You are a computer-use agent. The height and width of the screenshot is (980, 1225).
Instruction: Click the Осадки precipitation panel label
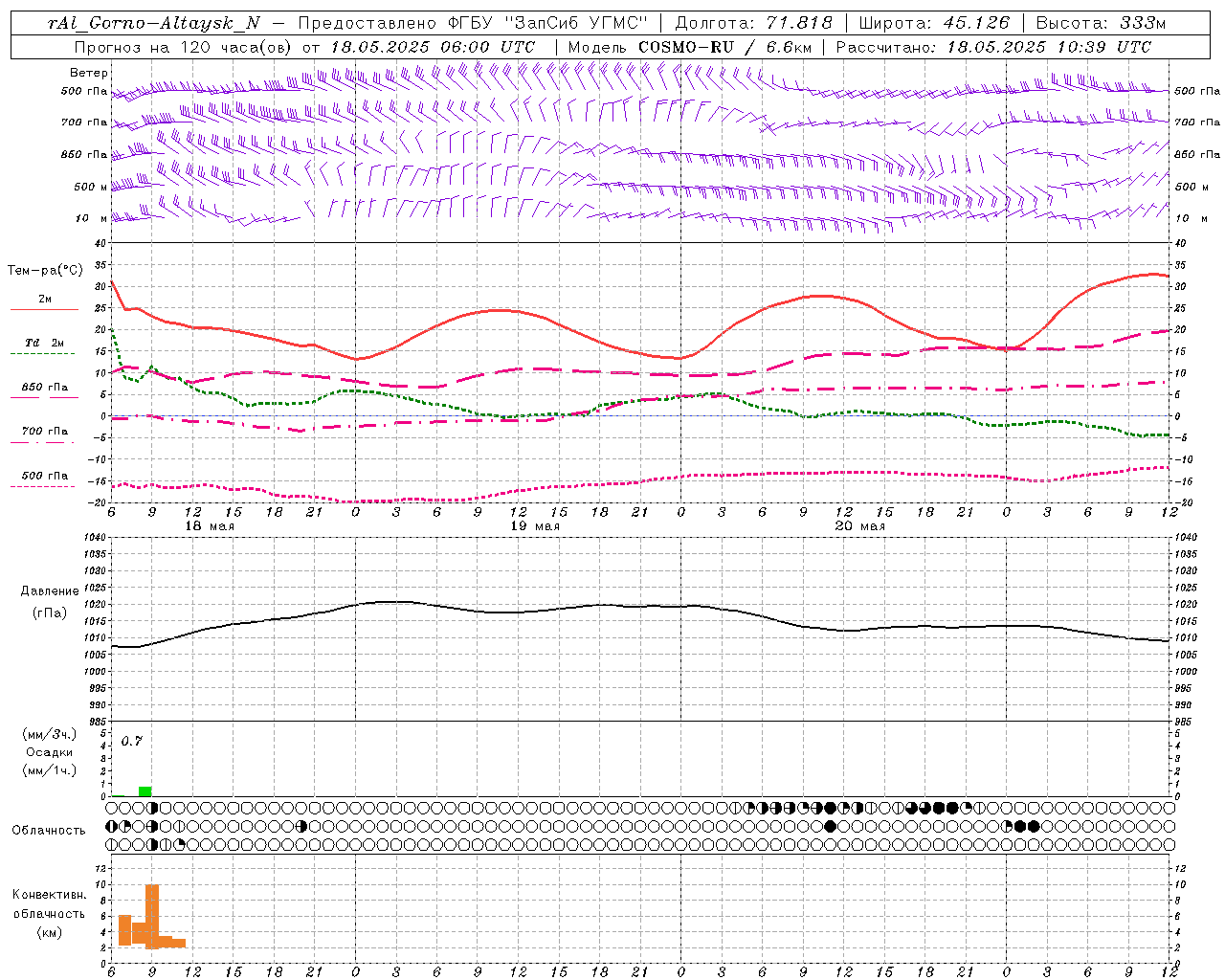(49, 752)
